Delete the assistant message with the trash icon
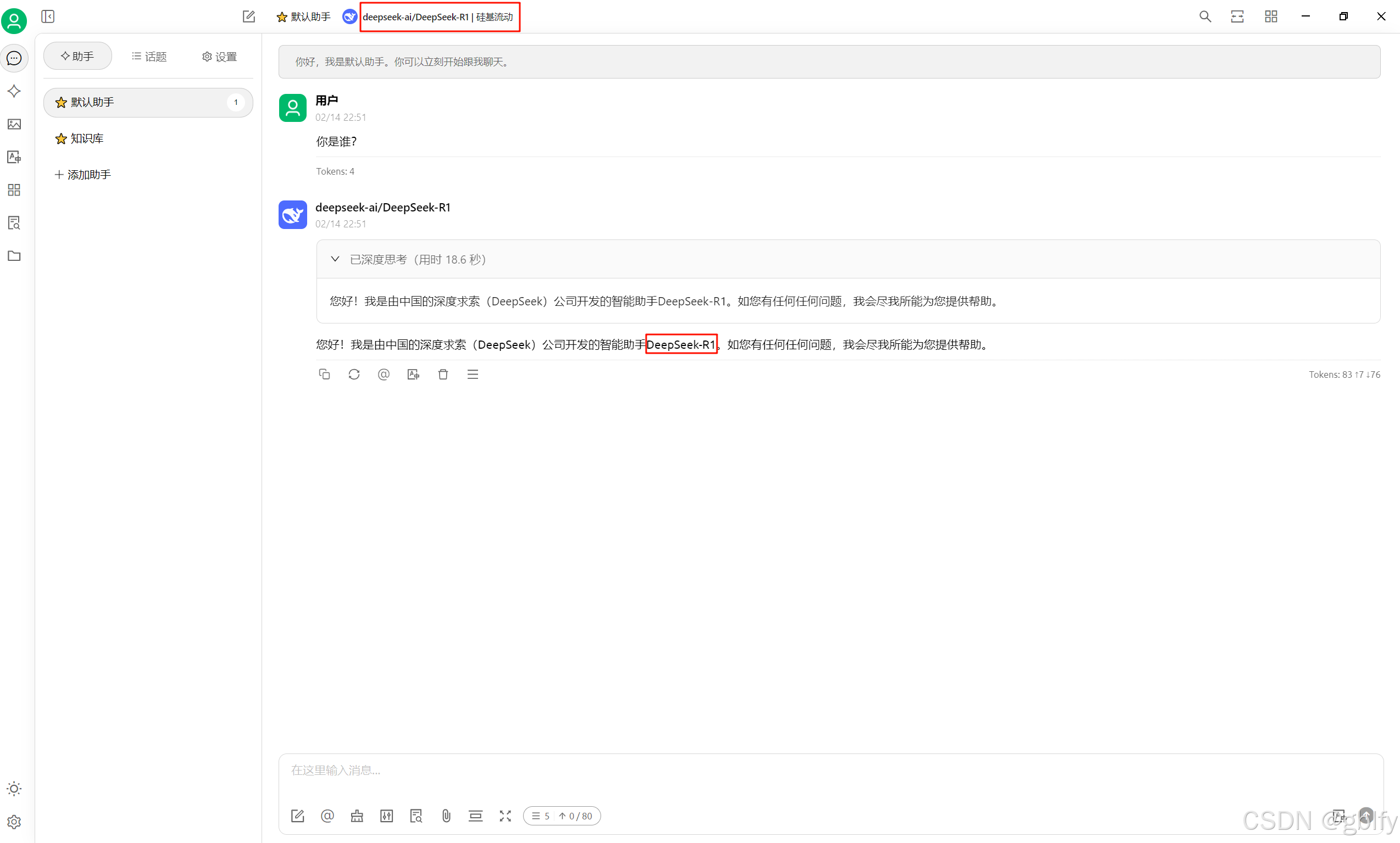 click(443, 375)
